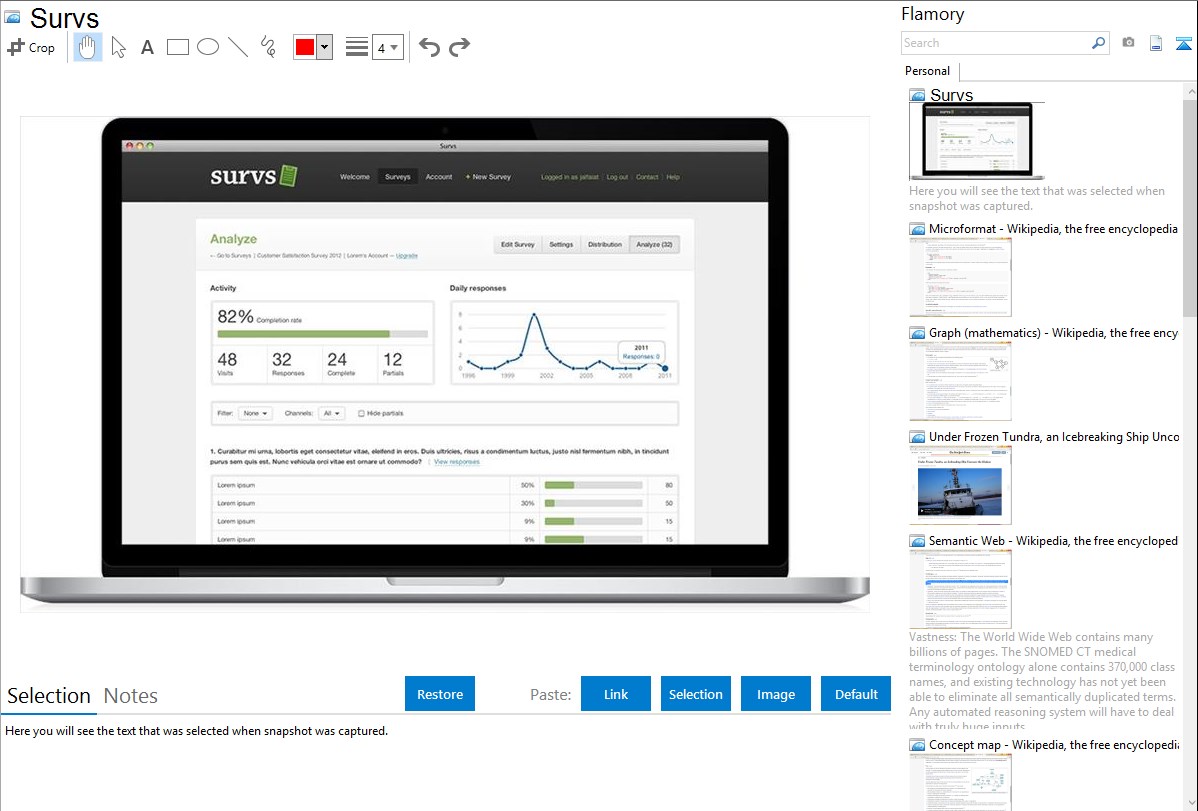Select the Survs snapshot title
Viewport: 1198px width, 811px height.
point(951,95)
